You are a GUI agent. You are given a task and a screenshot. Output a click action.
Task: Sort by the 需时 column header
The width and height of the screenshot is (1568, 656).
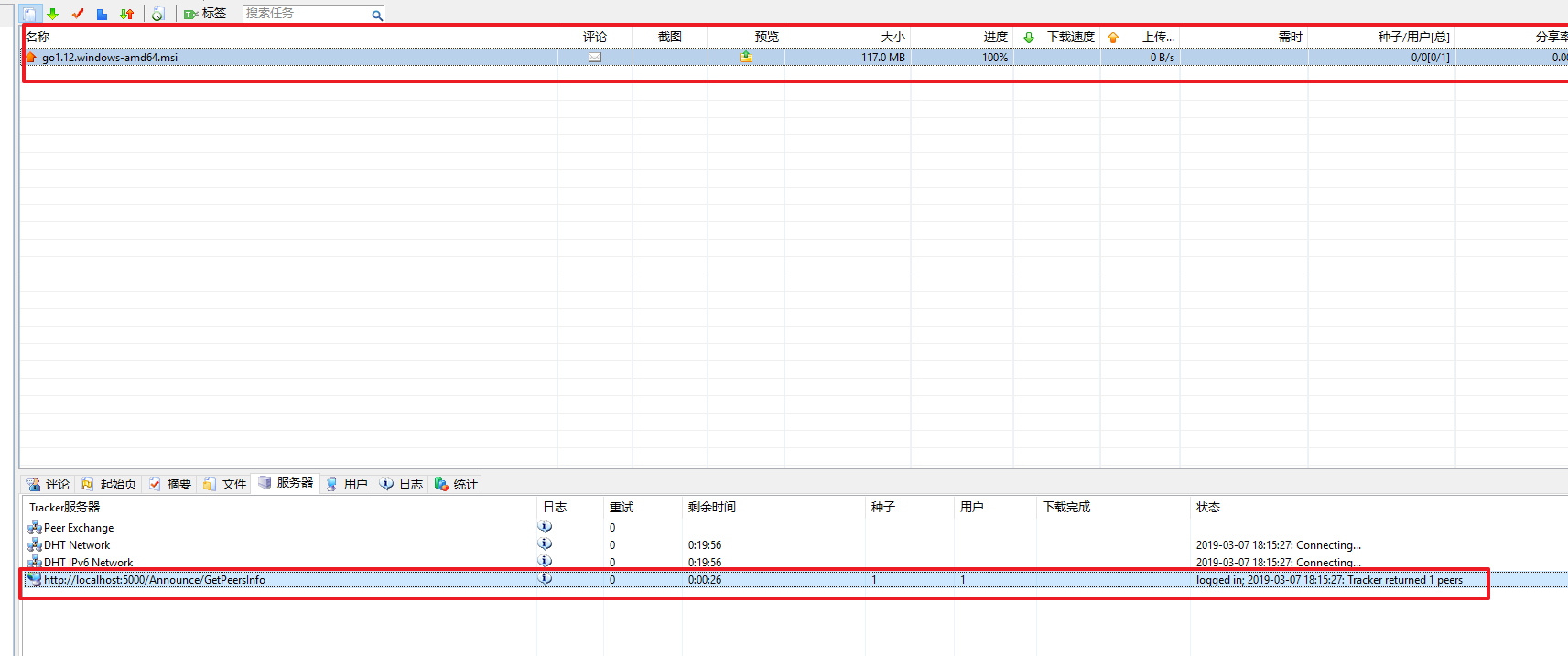(x=1291, y=37)
